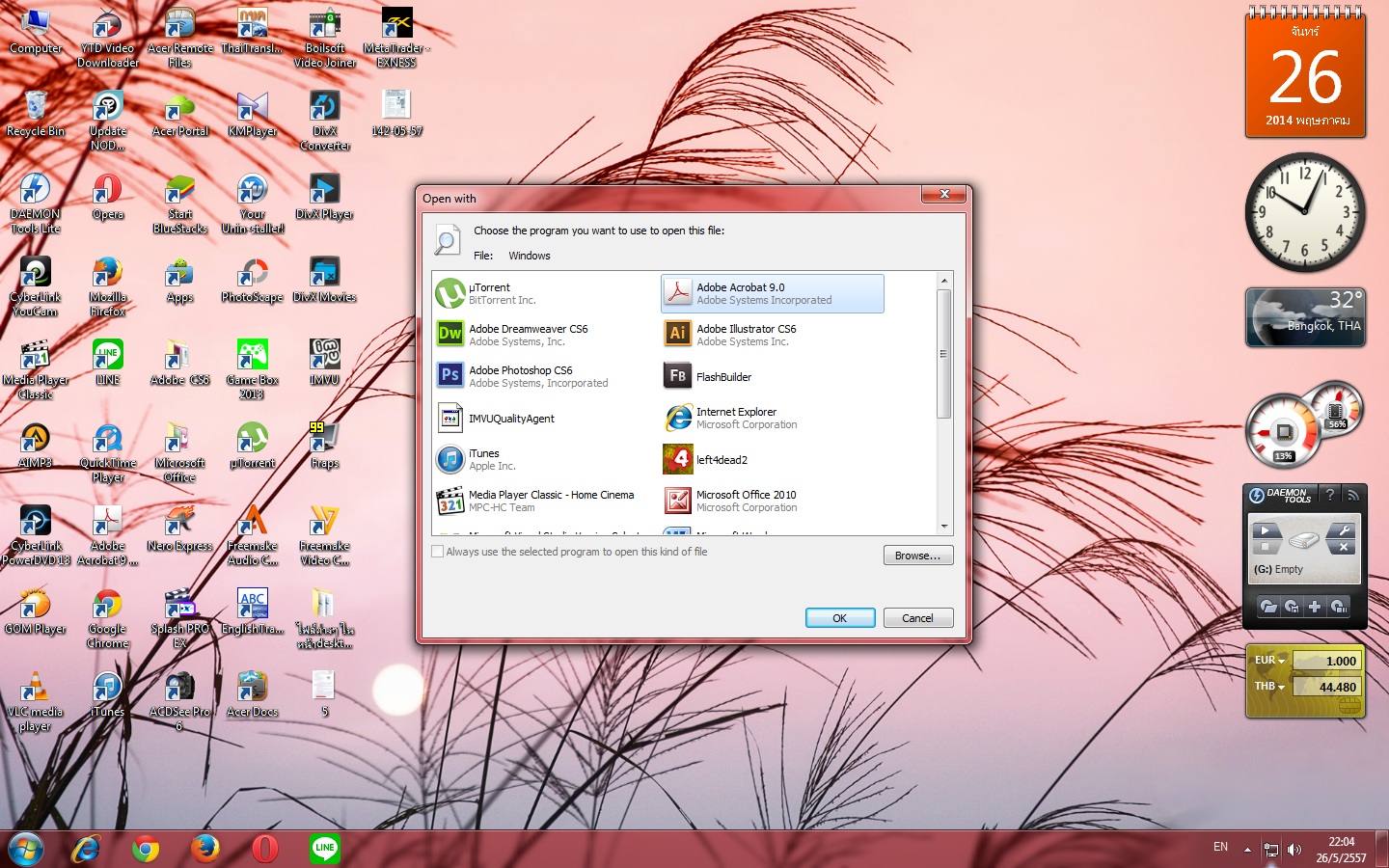This screenshot has height=868, width=1389.
Task: Select the Recycle Bin desktop icon
Action: tap(36, 113)
